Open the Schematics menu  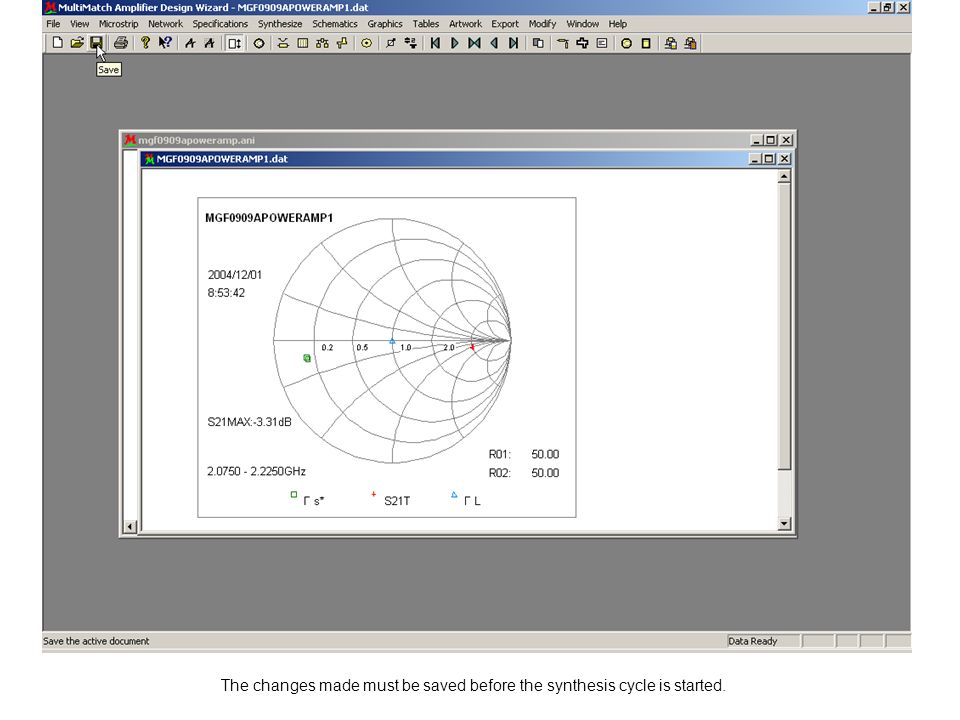click(x=335, y=24)
